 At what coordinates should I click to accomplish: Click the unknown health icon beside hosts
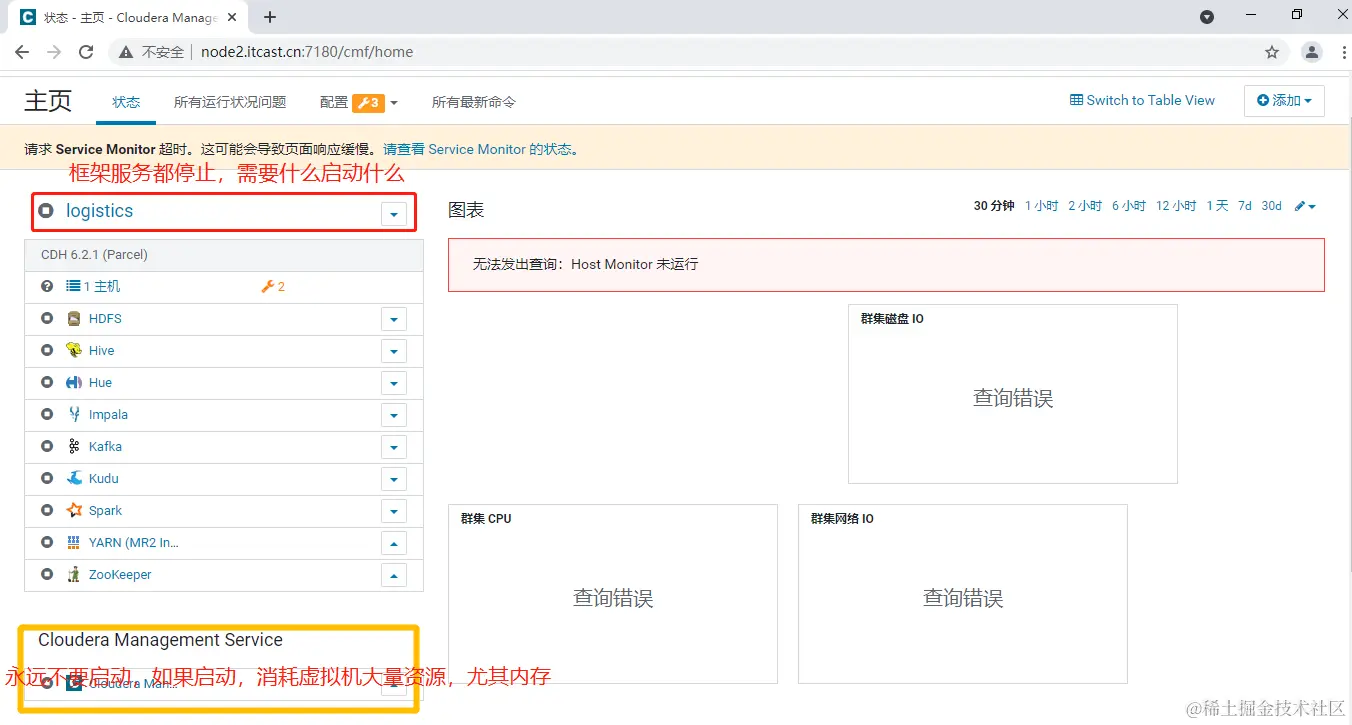tap(46, 286)
